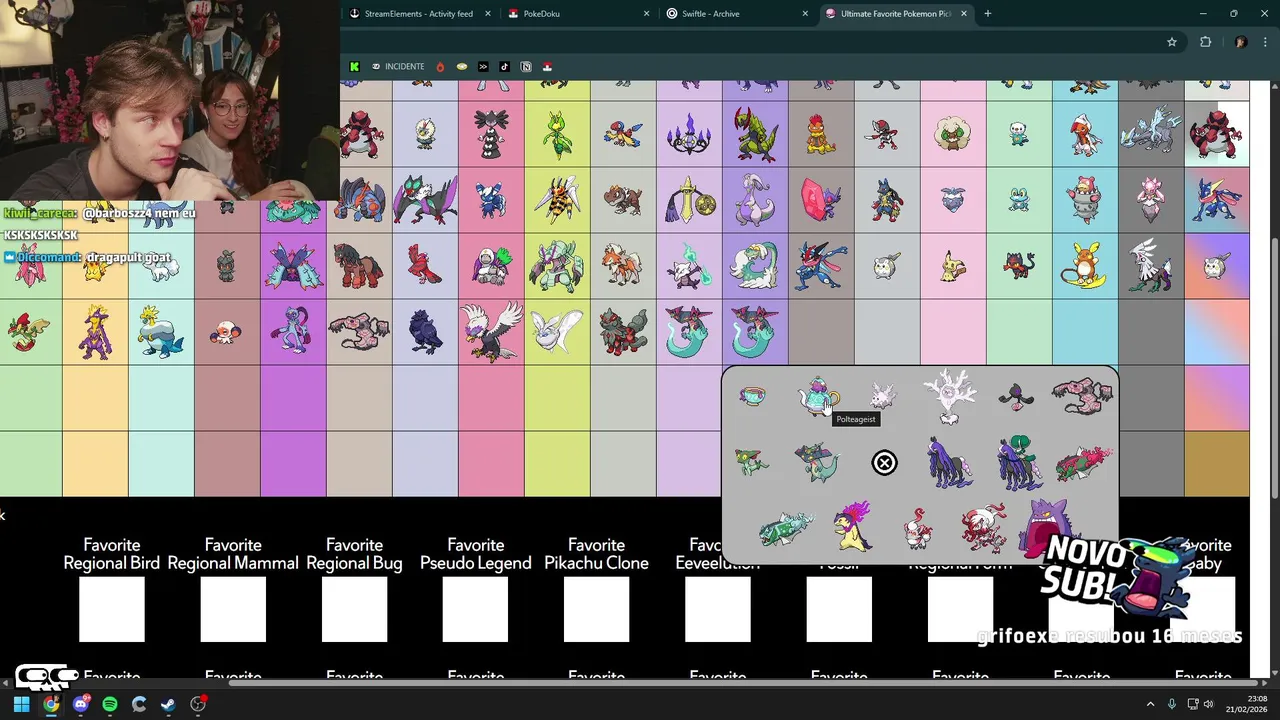This screenshot has height=720, width=1280.
Task: Open Chrome profile avatar
Action: pyautogui.click(x=1241, y=42)
